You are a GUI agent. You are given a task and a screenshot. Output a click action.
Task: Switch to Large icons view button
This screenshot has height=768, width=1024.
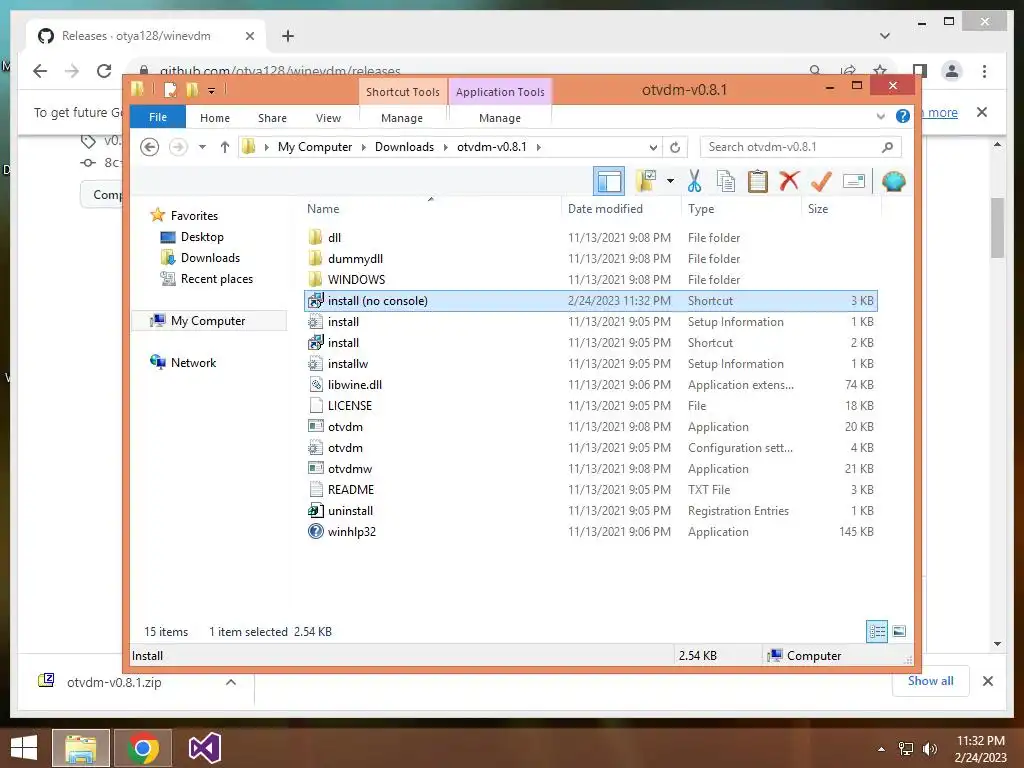tap(899, 631)
